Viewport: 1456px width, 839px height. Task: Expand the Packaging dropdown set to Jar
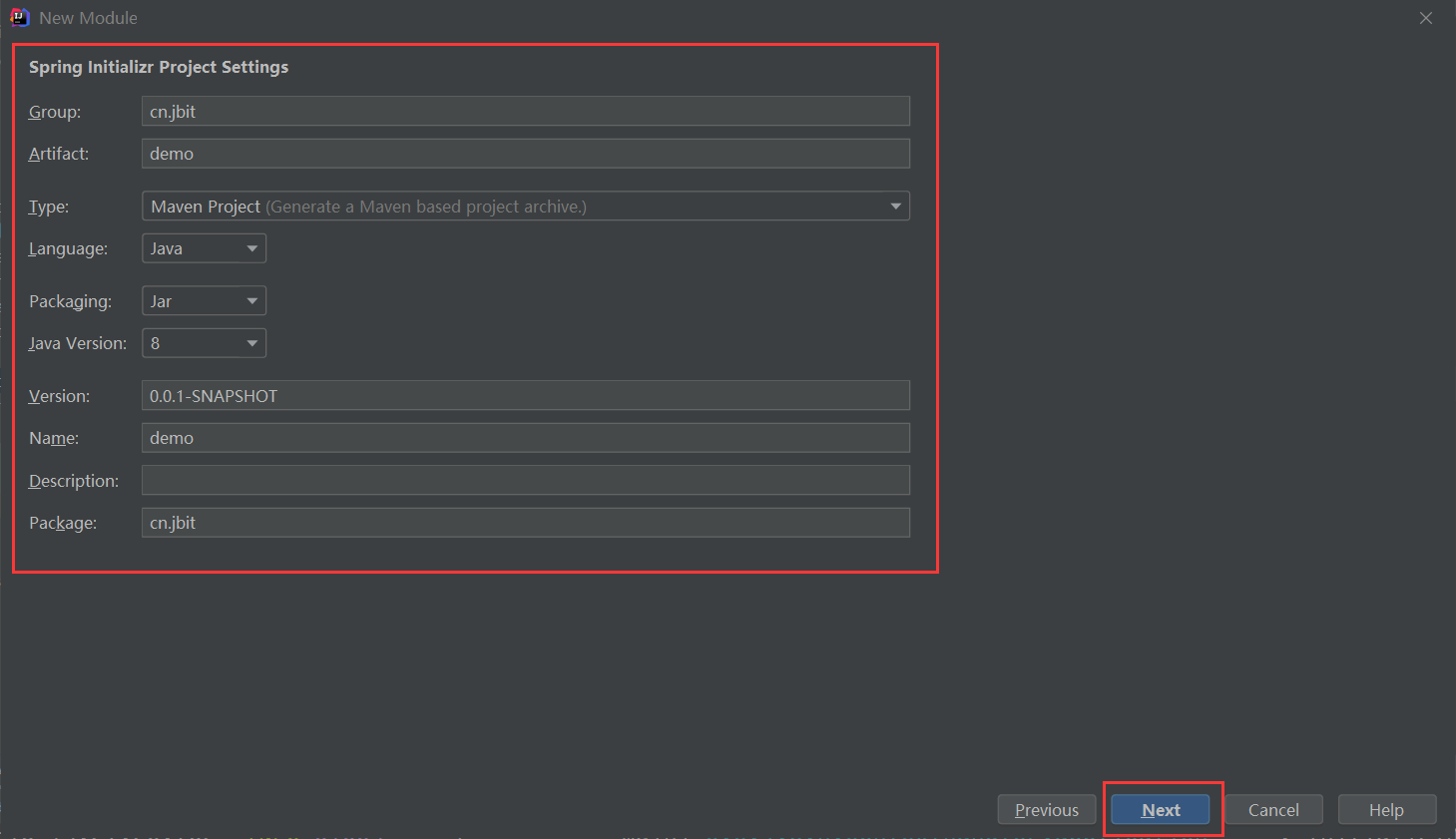point(204,301)
